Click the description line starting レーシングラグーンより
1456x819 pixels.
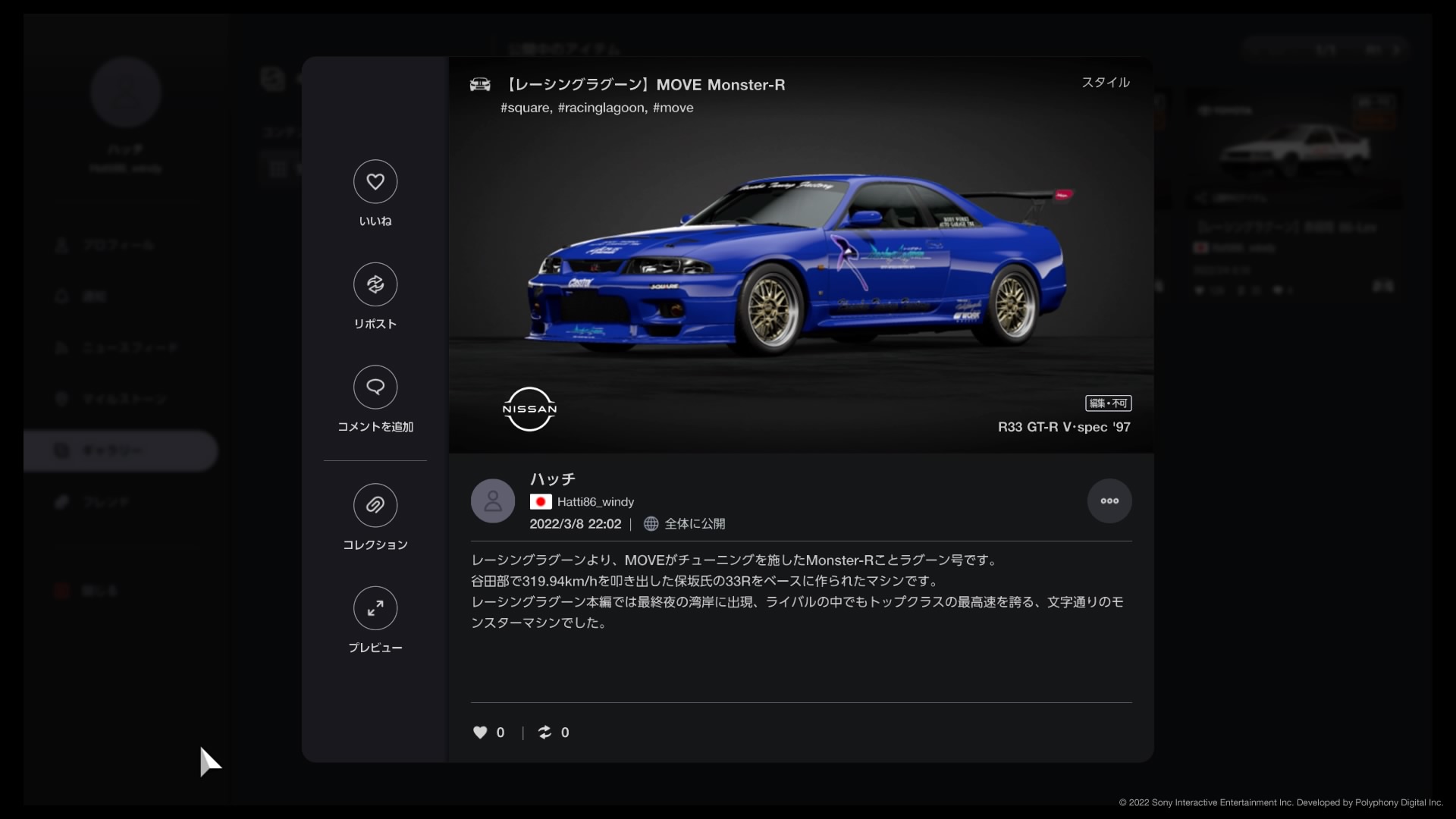pos(736,560)
